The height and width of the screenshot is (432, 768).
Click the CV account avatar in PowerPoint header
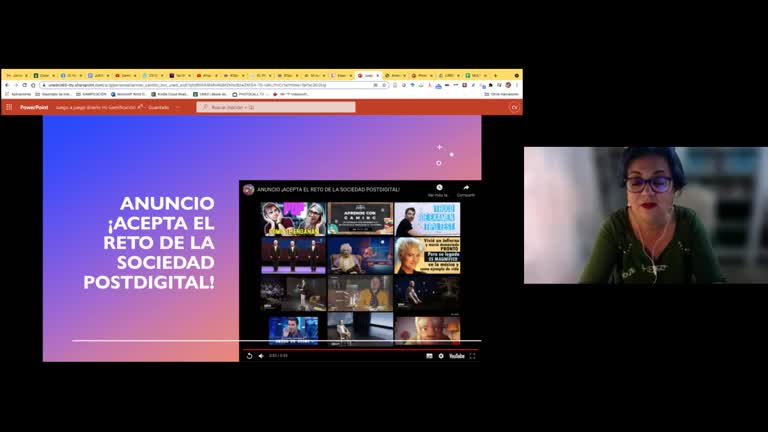(514, 107)
